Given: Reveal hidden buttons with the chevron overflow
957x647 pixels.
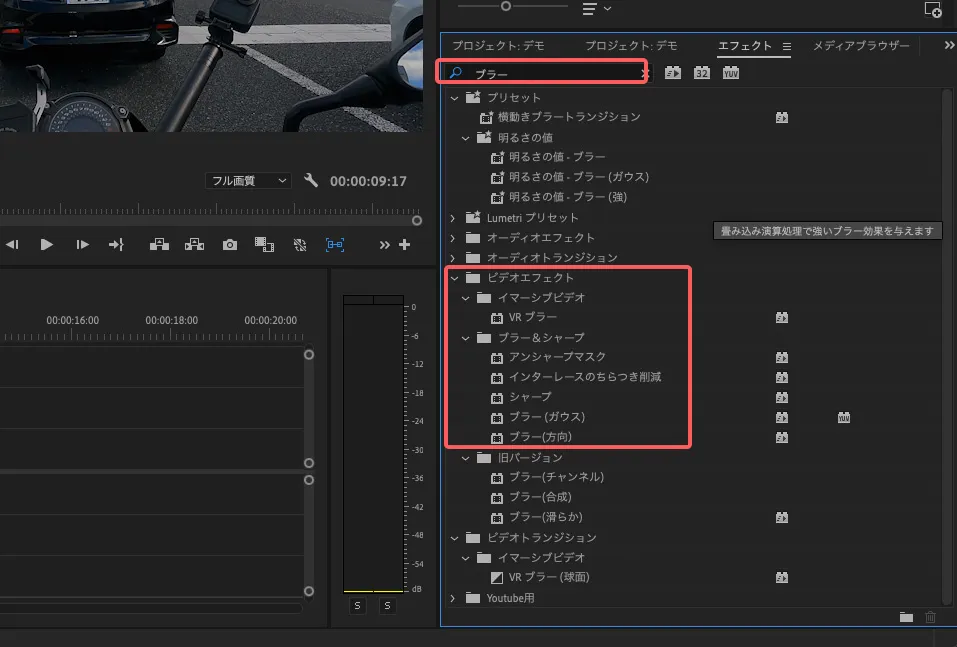Looking at the screenshot, I should (383, 244).
